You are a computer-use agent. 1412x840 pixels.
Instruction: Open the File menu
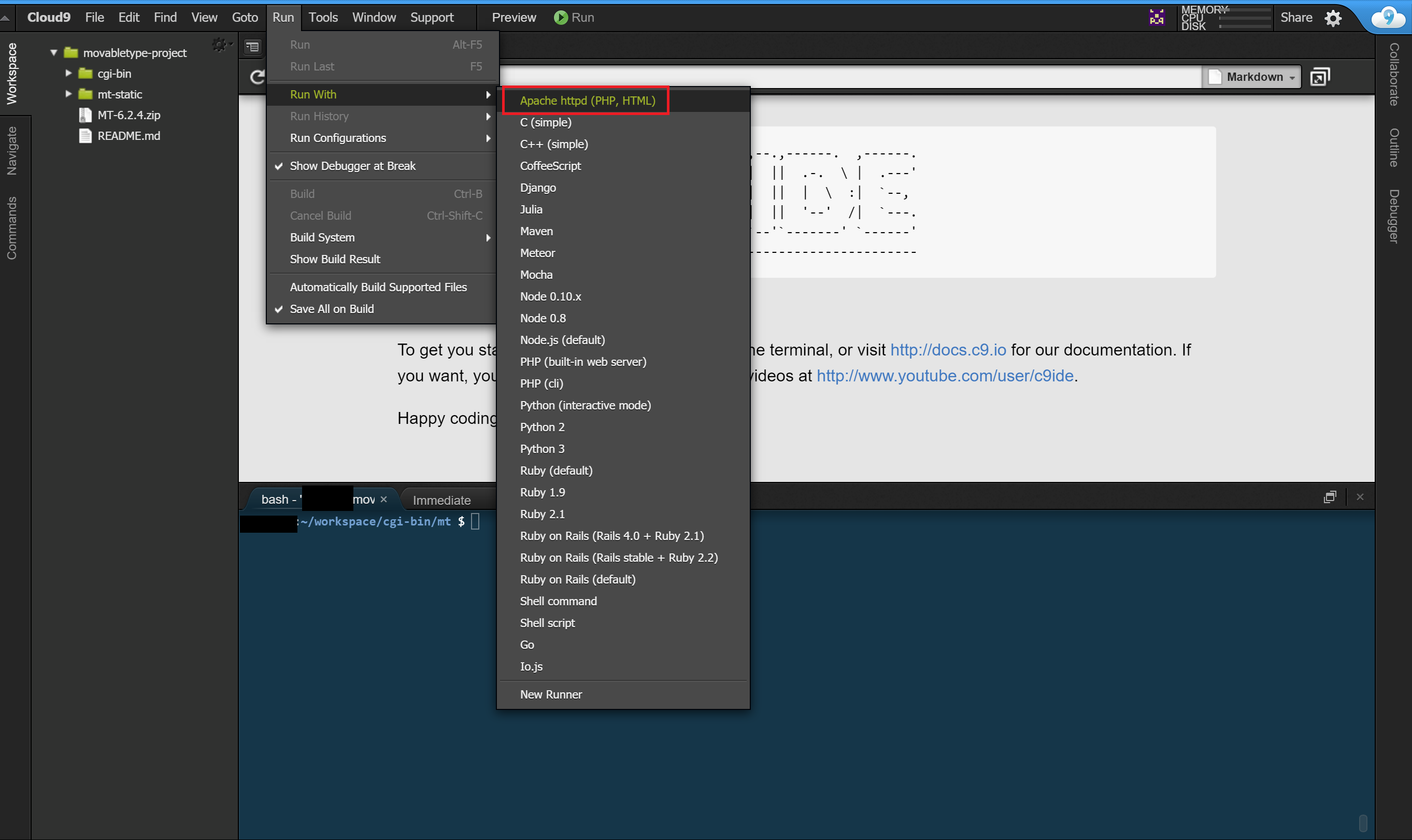tap(94, 18)
